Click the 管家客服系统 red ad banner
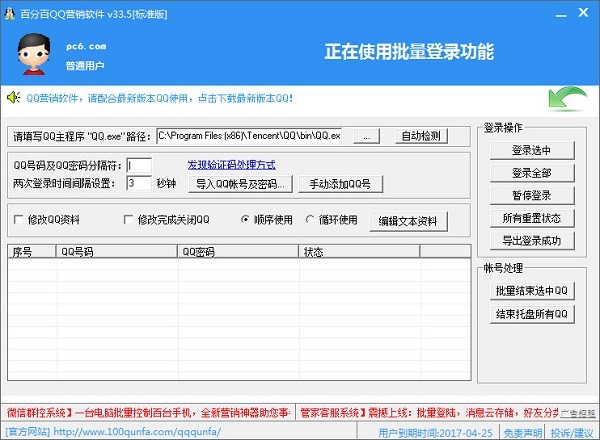This screenshot has height=440, width=600. [x=429, y=412]
